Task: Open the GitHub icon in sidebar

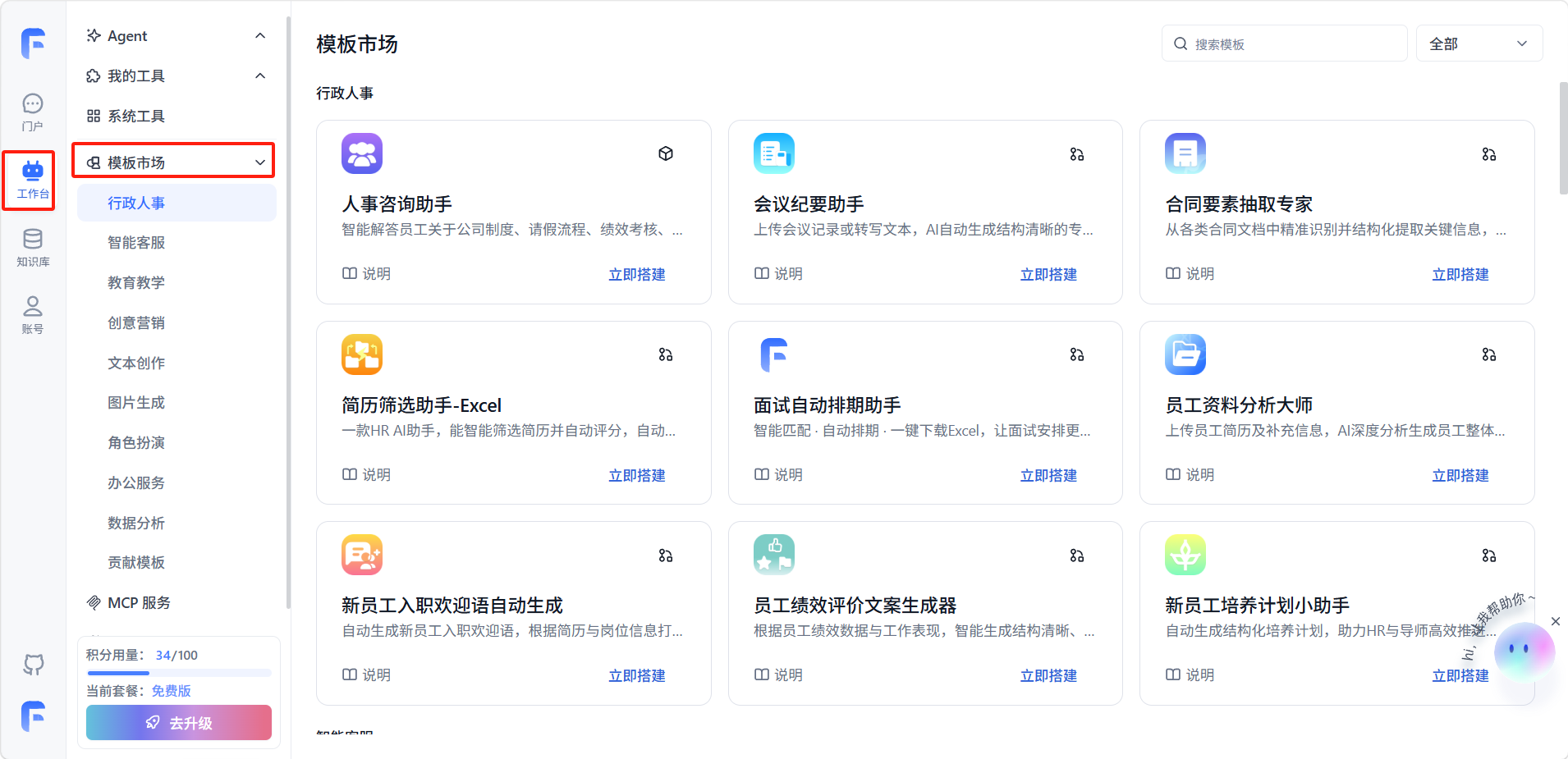Action: (33, 664)
